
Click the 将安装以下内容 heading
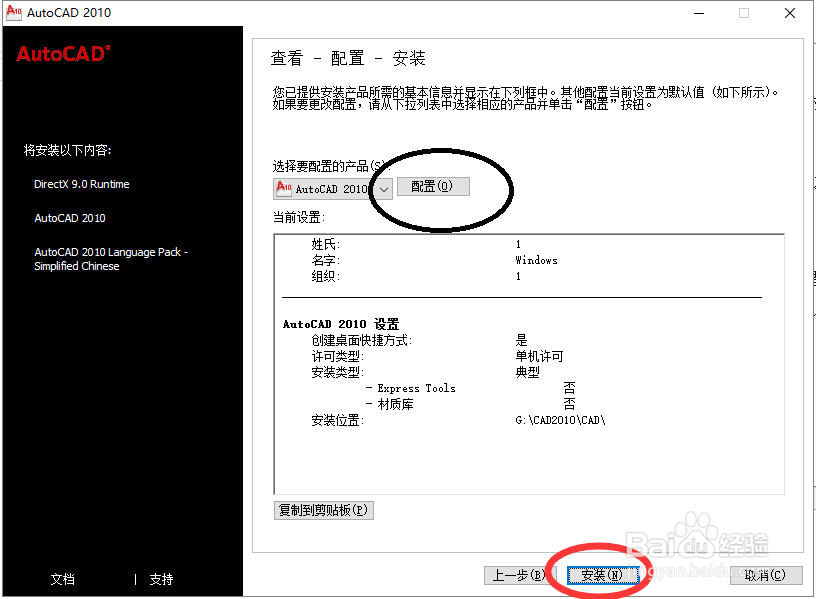[x=68, y=150]
